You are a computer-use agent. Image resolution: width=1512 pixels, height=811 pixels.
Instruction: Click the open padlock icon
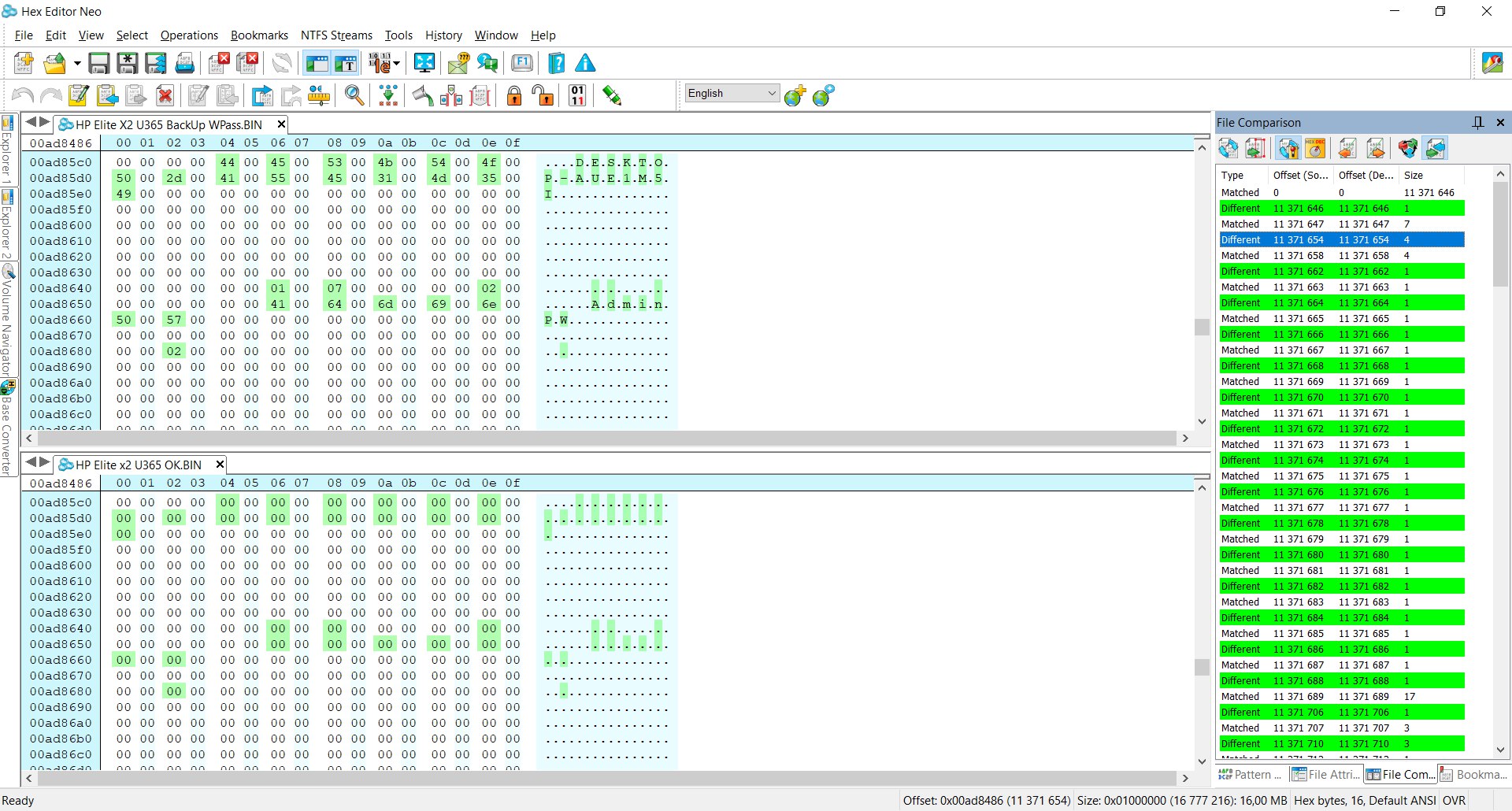[543, 96]
